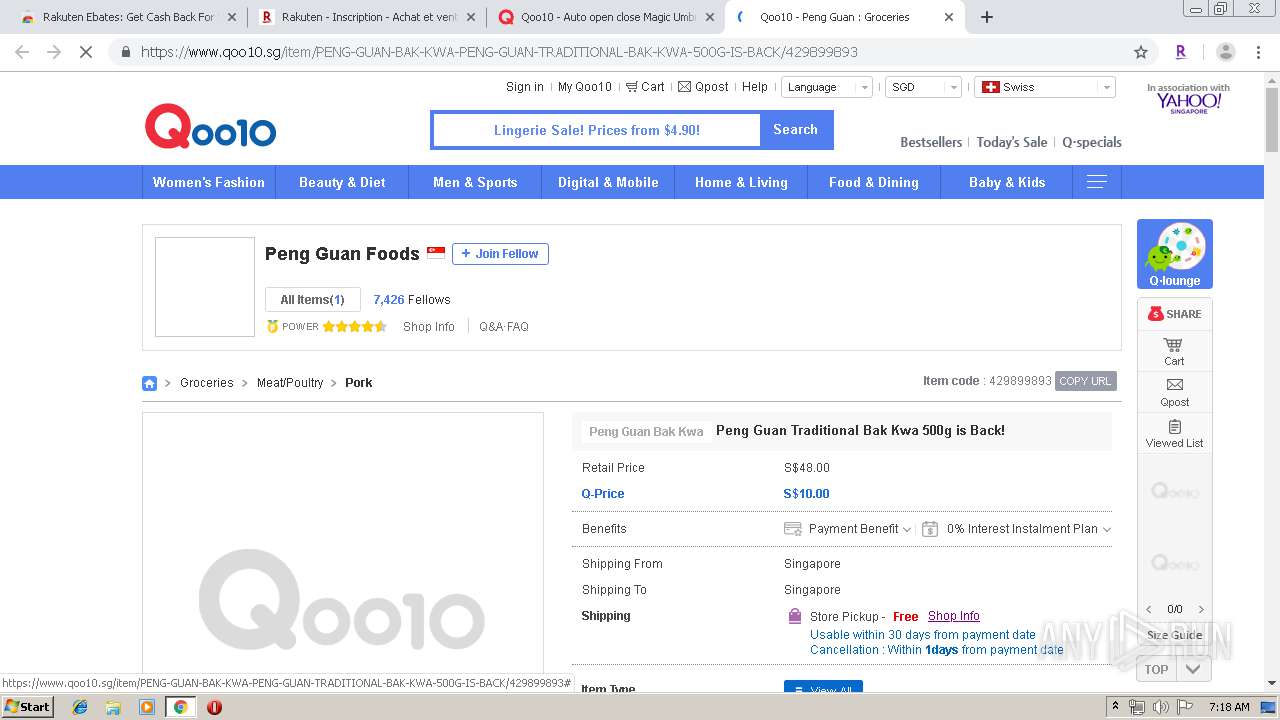The image size is (1280, 720).
Task: Stop loading the page
Action: (86, 52)
